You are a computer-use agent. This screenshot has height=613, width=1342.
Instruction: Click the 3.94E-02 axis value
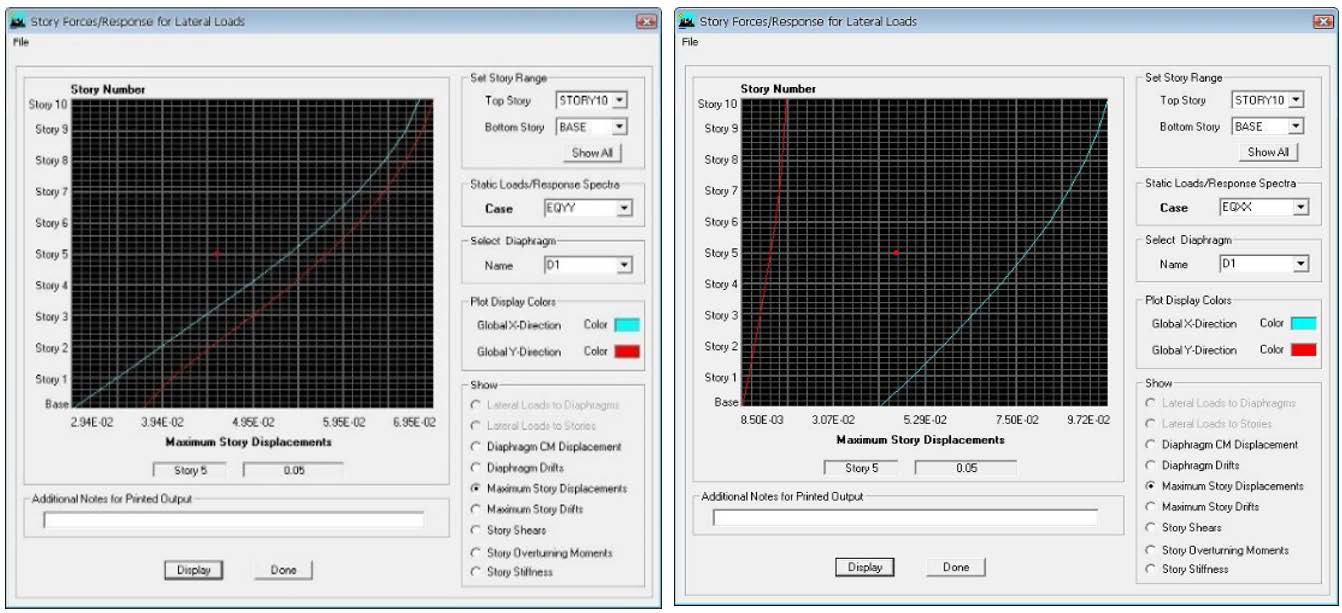point(162,423)
